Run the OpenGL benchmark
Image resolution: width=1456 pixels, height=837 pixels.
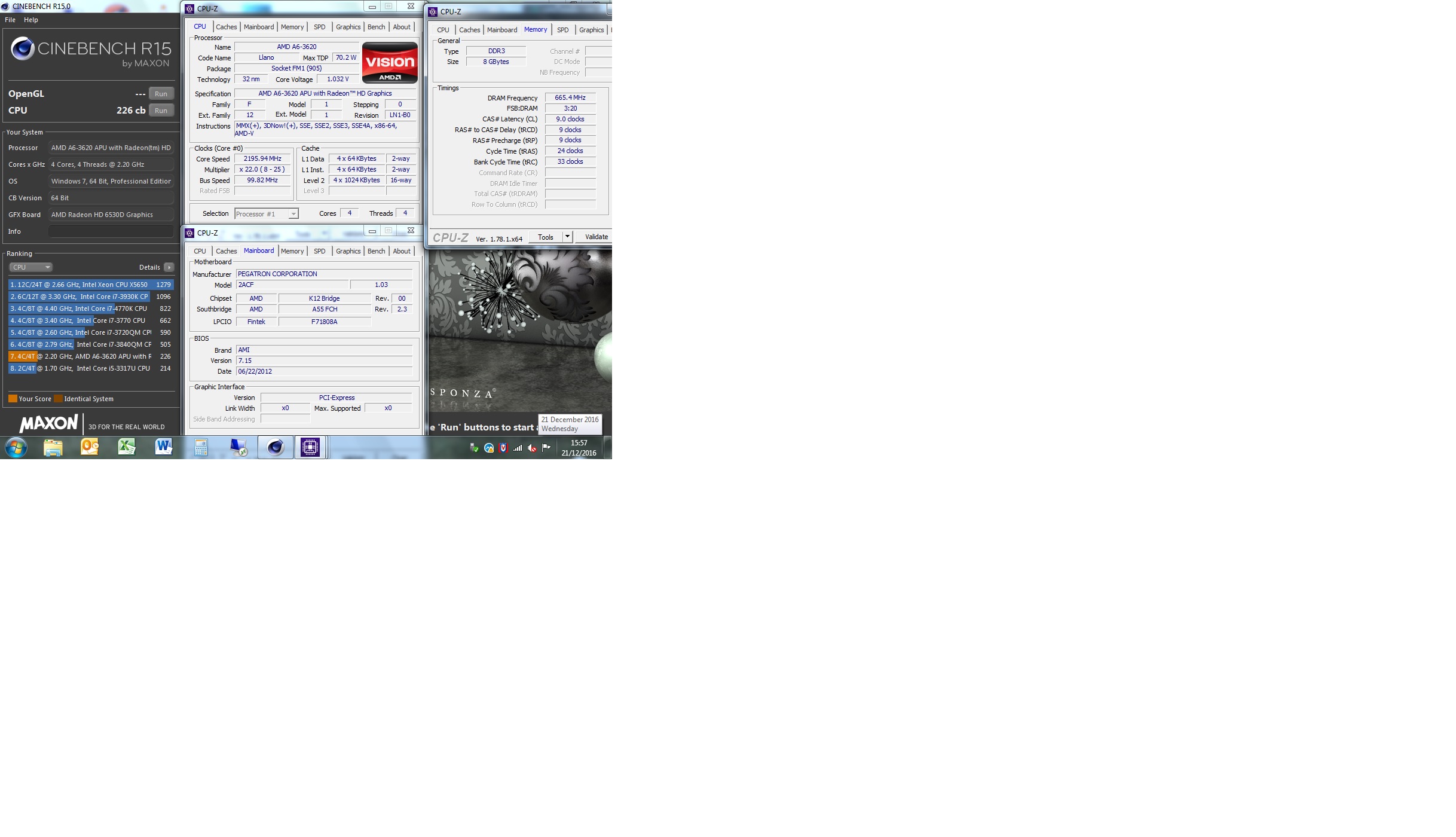tap(161, 94)
